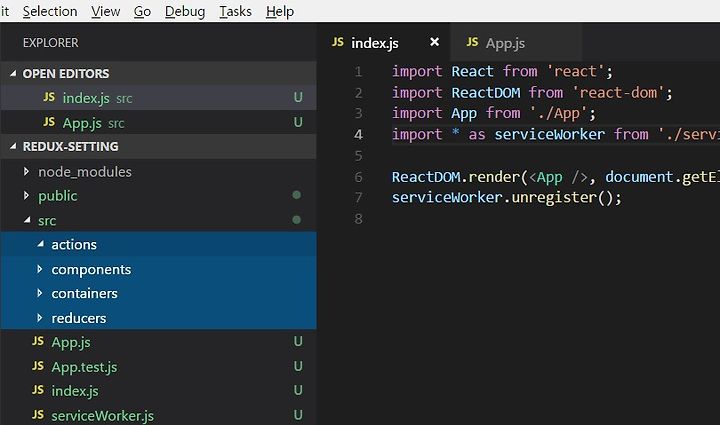Click JS icon beside App.js in Open Editors
Screen dimensions: 720x425
click(x=49, y=122)
